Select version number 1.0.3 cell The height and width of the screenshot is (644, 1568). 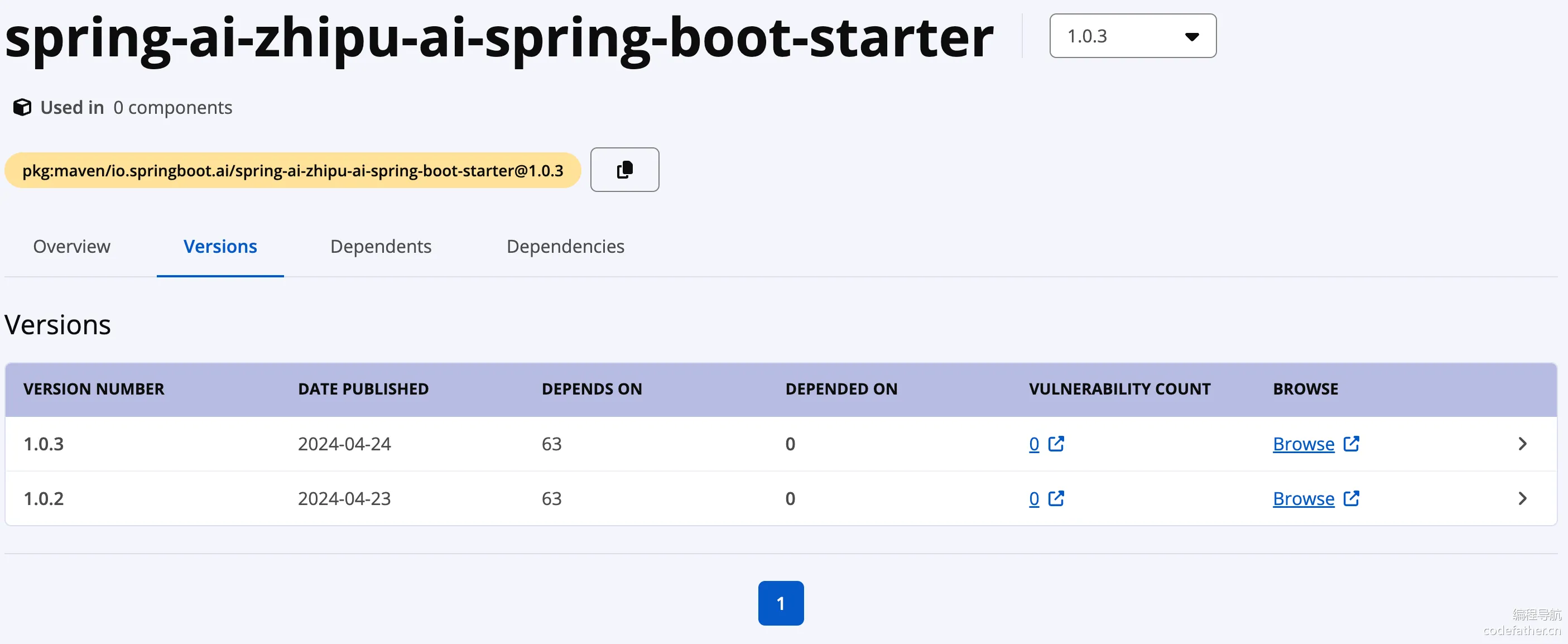pos(43,444)
